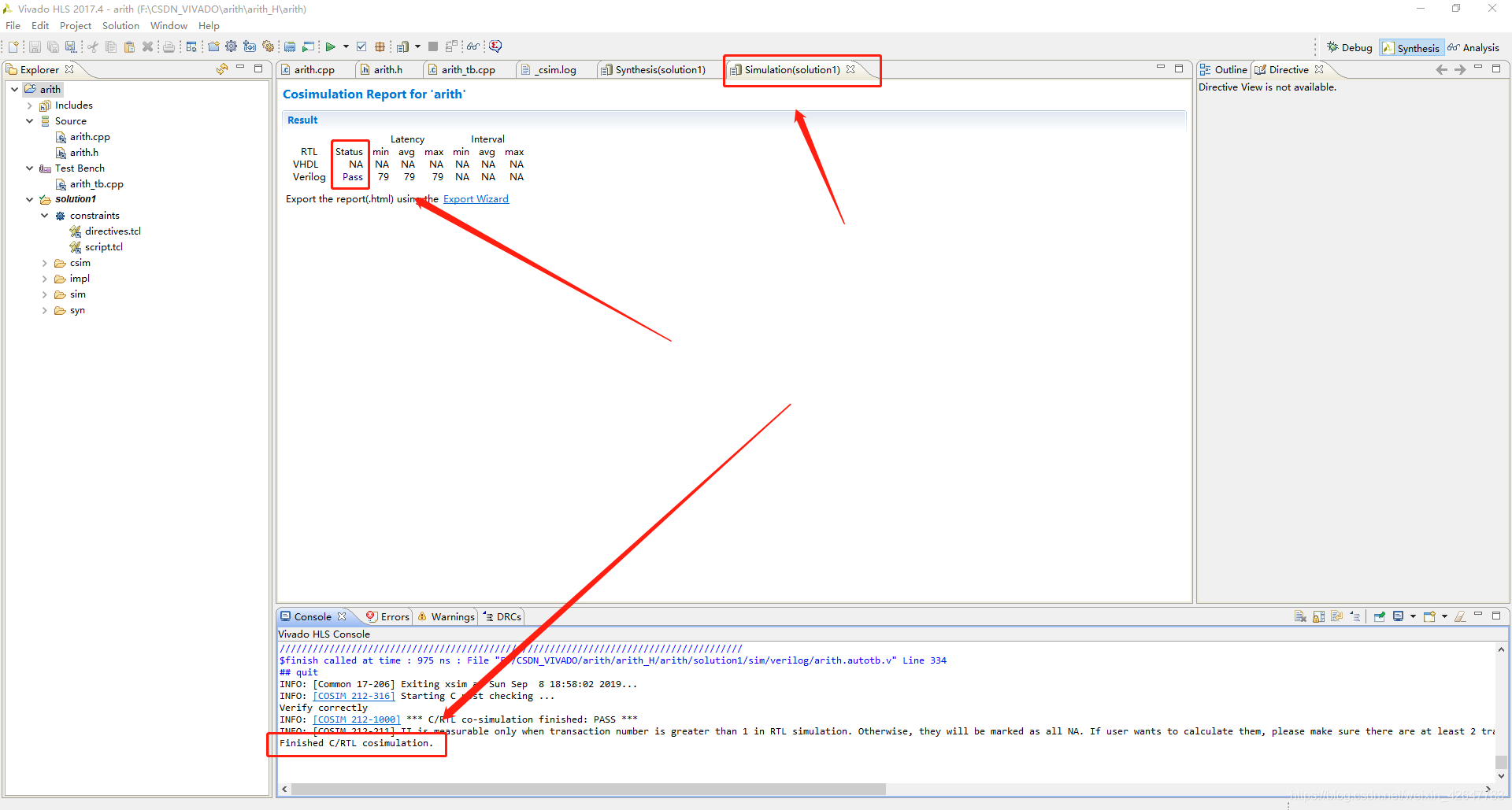Switch to the Synthesis(solution1) tab
Viewport: 1512px width, 810px height.
click(660, 69)
